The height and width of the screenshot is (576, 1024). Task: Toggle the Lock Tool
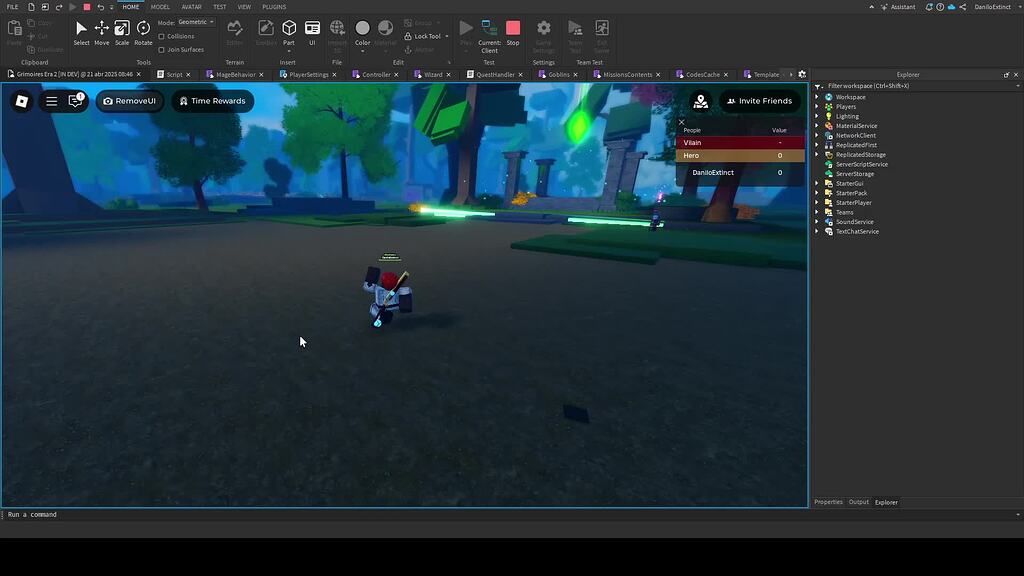coord(425,36)
